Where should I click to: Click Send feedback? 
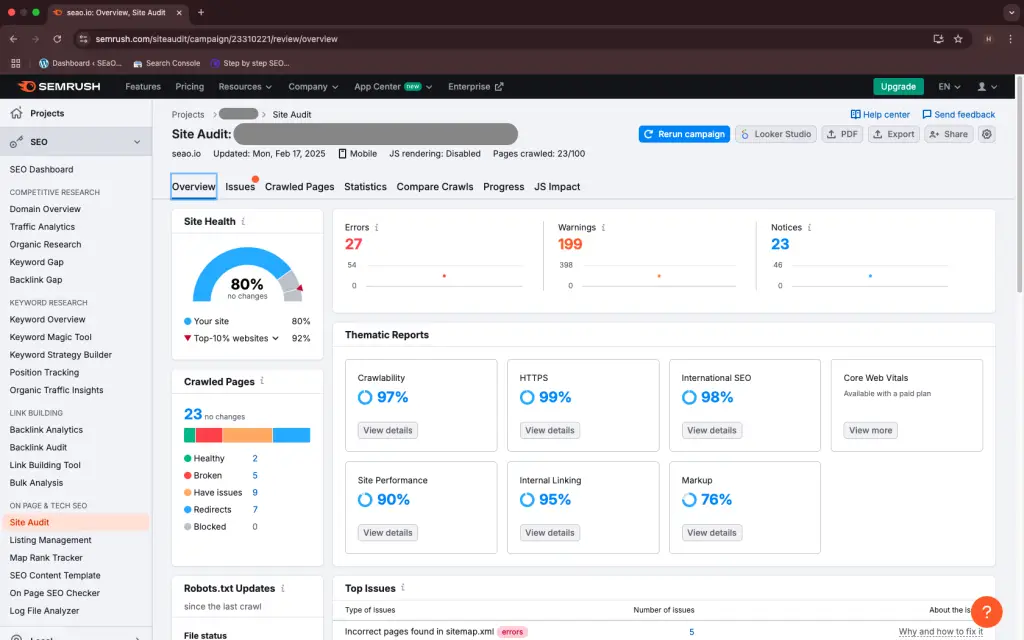click(x=958, y=114)
